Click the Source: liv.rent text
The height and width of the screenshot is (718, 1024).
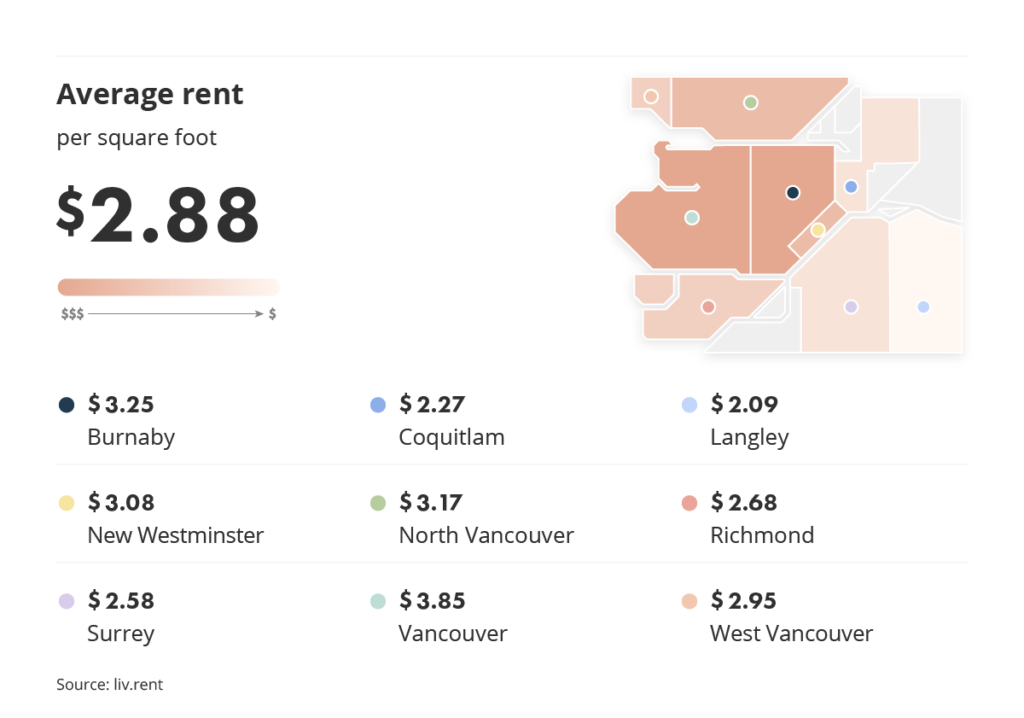(x=110, y=684)
